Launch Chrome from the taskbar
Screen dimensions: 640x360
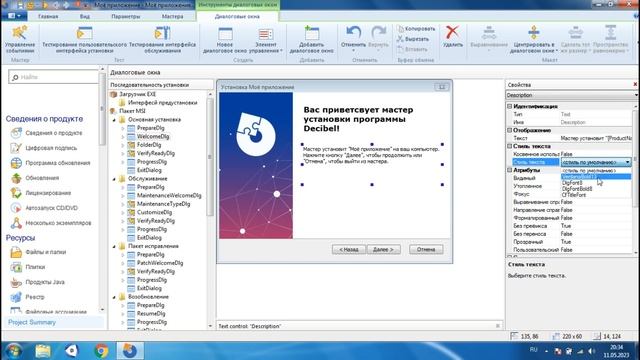pyautogui.click(x=101, y=351)
